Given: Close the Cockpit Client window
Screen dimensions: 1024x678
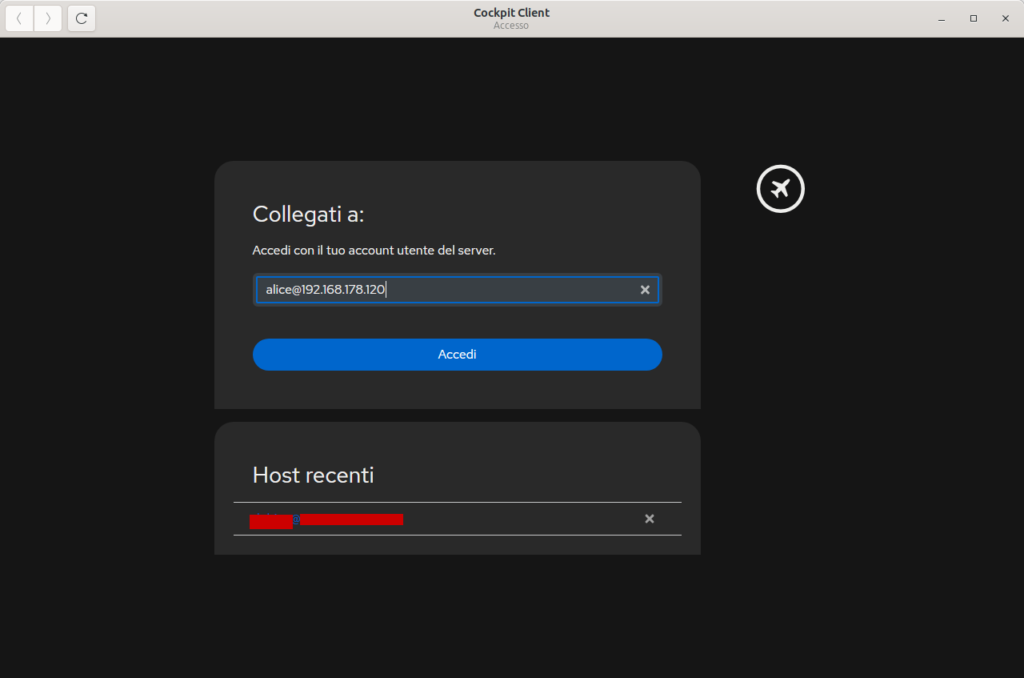Looking at the screenshot, I should click(1005, 18).
